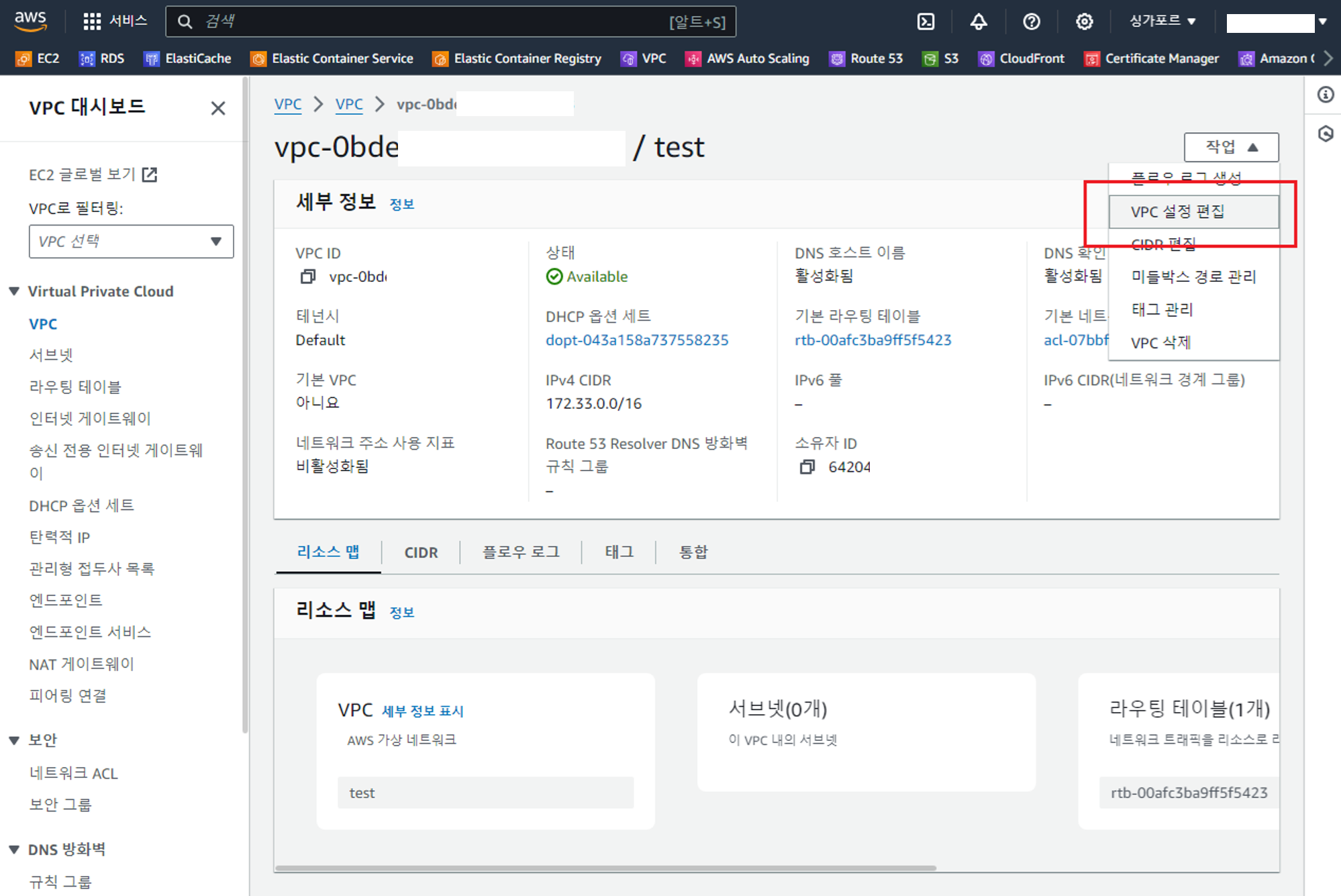This screenshot has height=896, width=1341.
Task: Open the settings gear icon
Action: tap(1084, 21)
